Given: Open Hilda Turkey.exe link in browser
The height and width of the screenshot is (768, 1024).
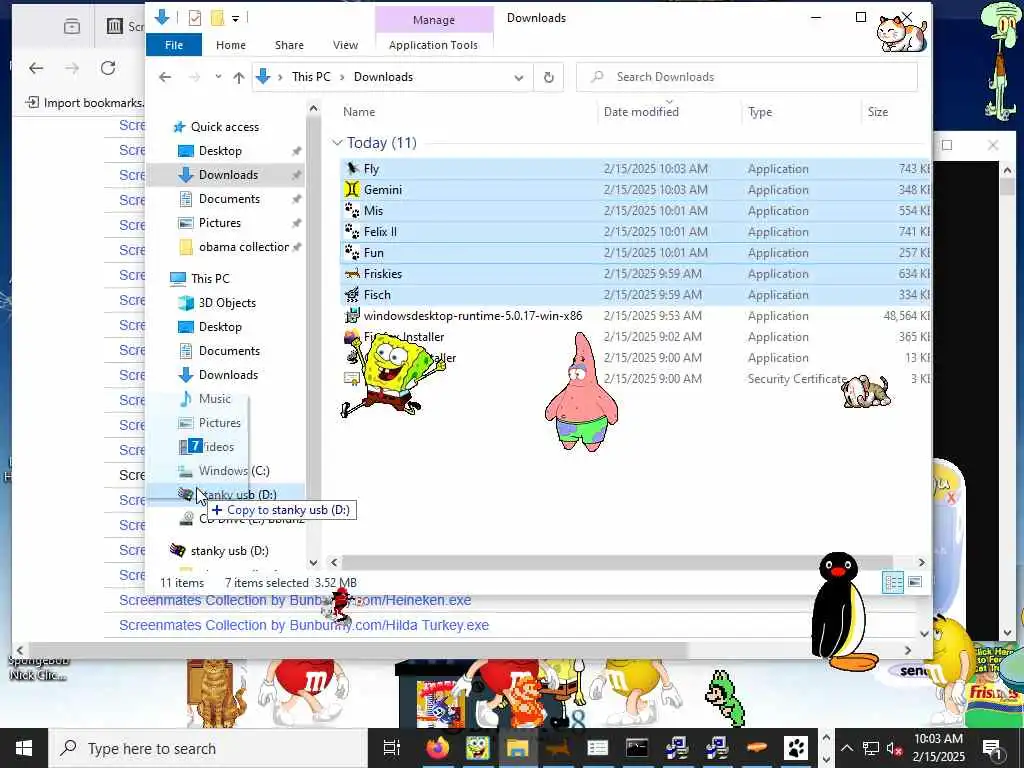Looking at the screenshot, I should (x=304, y=625).
